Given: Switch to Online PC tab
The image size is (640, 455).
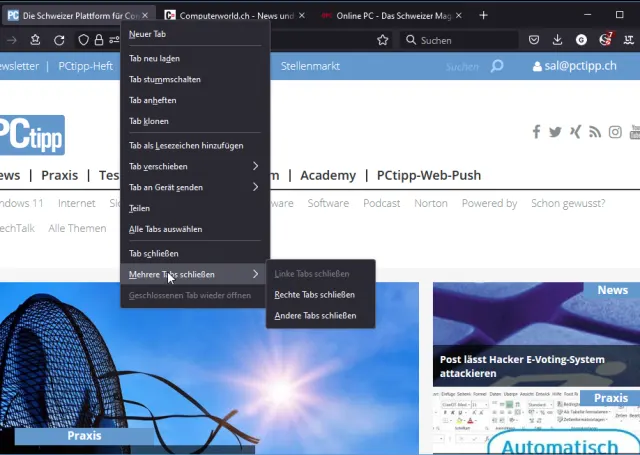Looking at the screenshot, I should [x=391, y=16].
